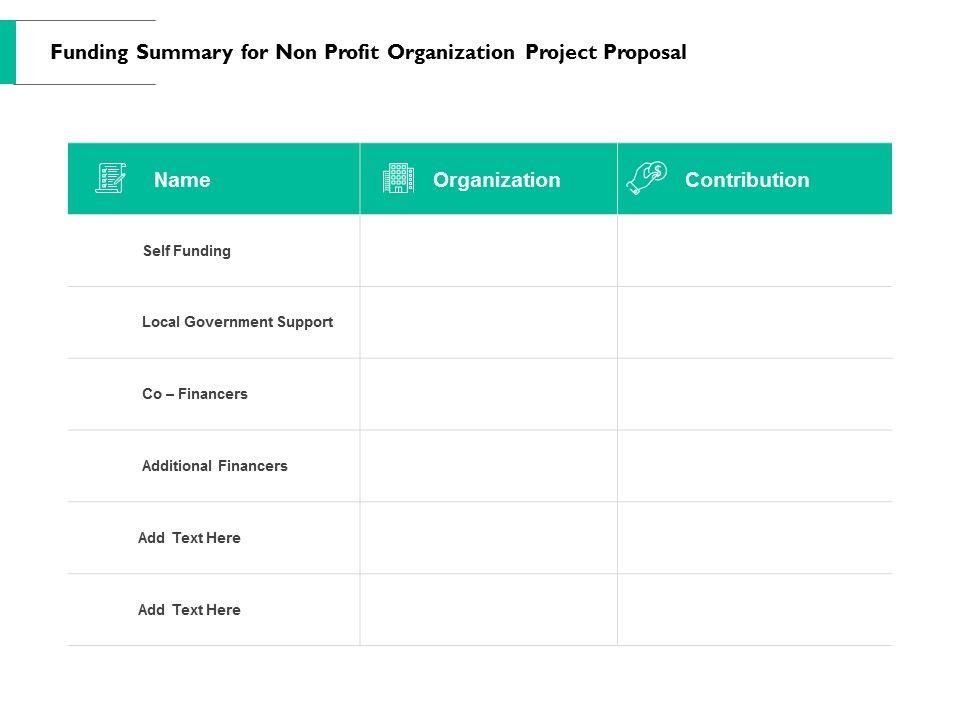Viewport: 960px width, 720px height.
Task: Click the hand with coin icon
Action: pos(647,176)
